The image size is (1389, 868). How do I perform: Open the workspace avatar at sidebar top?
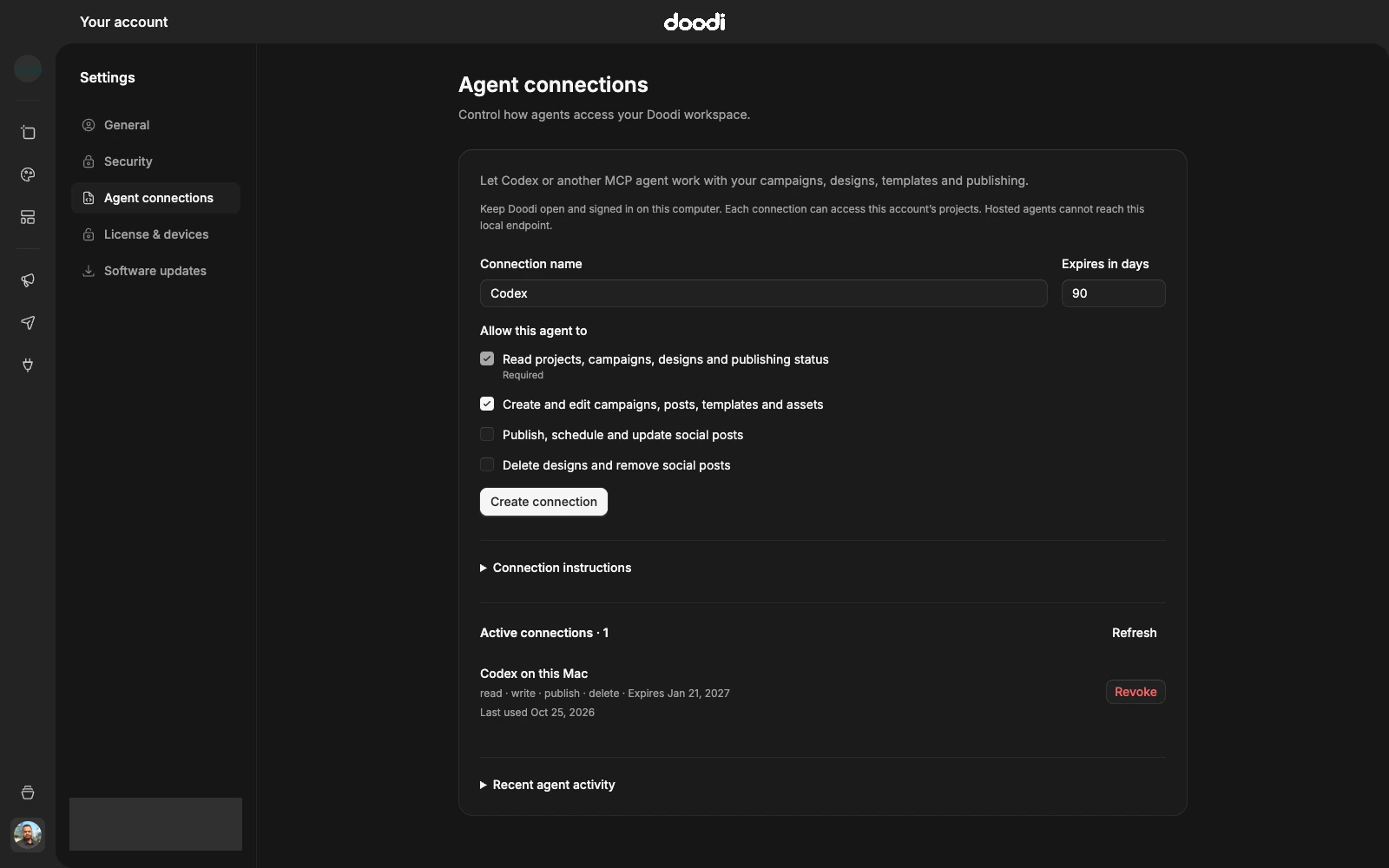pyautogui.click(x=28, y=68)
